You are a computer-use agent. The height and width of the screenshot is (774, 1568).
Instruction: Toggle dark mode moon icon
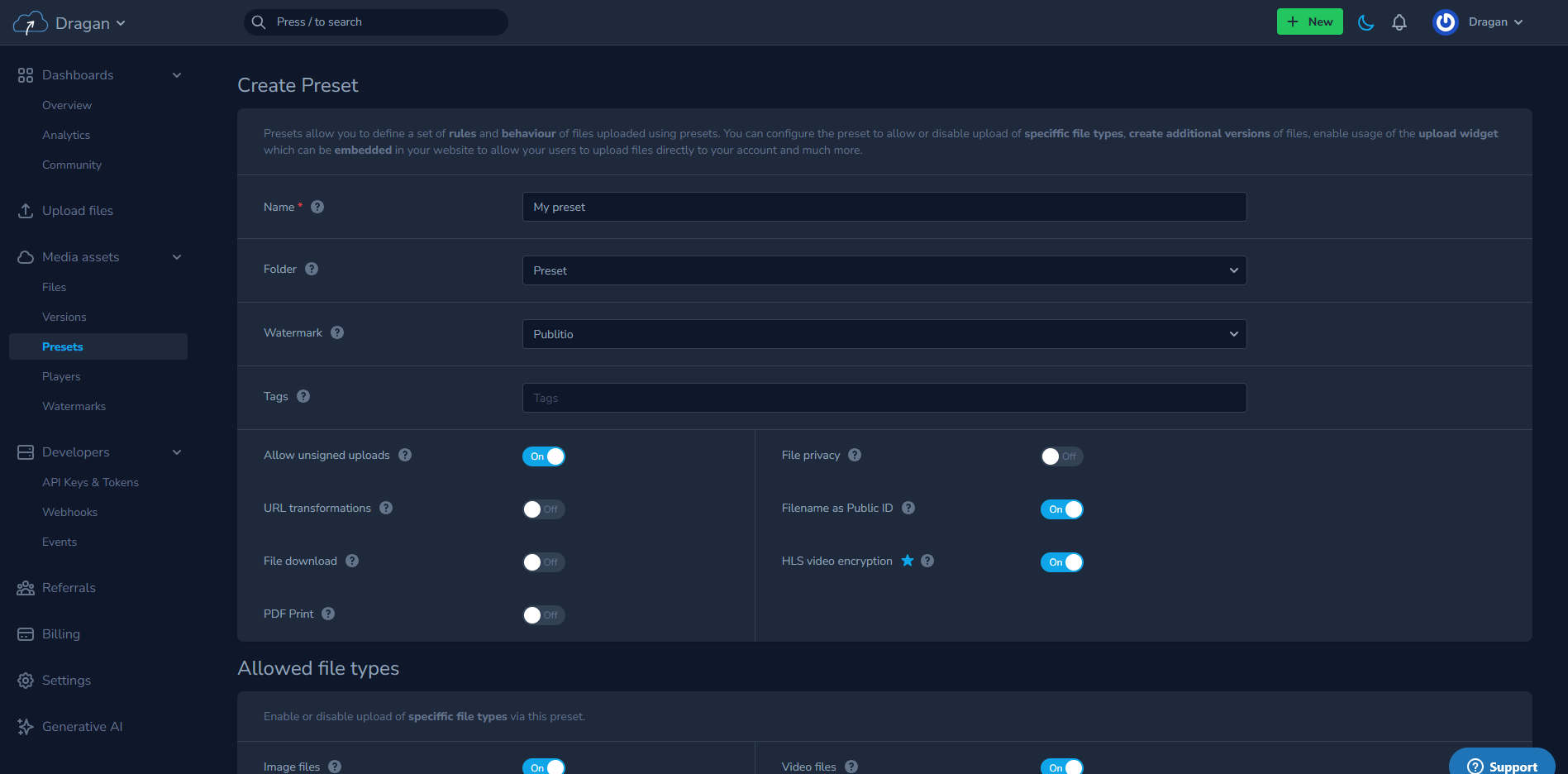point(1365,22)
